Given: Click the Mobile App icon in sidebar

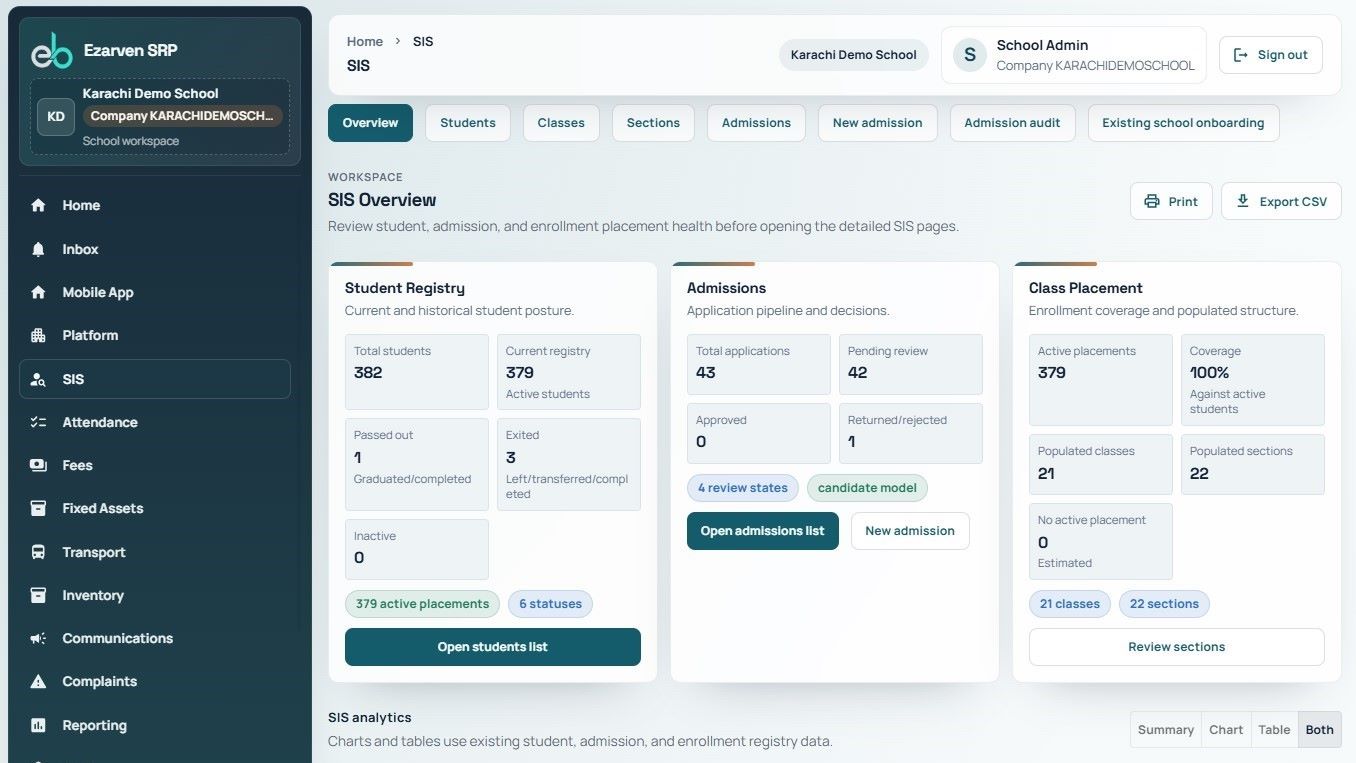Looking at the screenshot, I should (x=38, y=292).
